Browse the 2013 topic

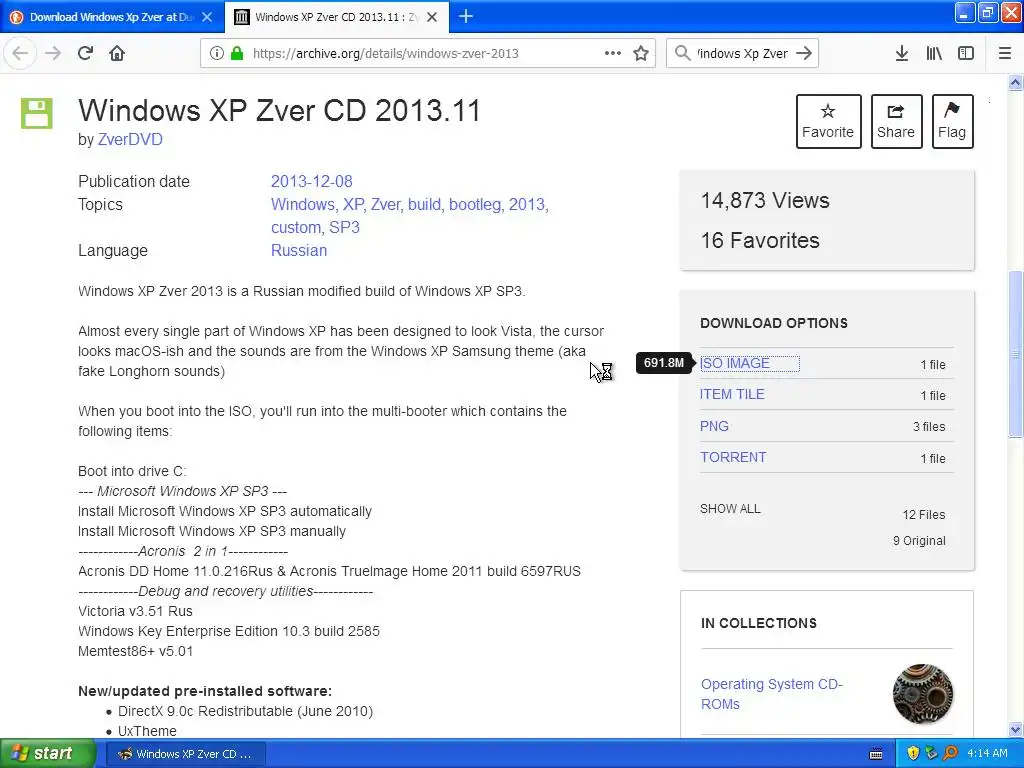(x=526, y=204)
